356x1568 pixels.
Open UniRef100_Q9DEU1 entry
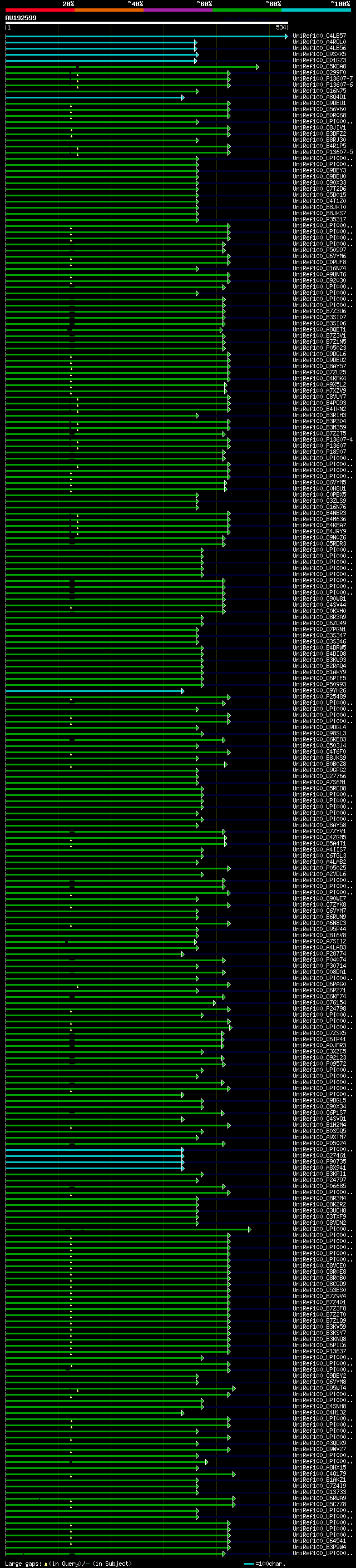point(319,103)
